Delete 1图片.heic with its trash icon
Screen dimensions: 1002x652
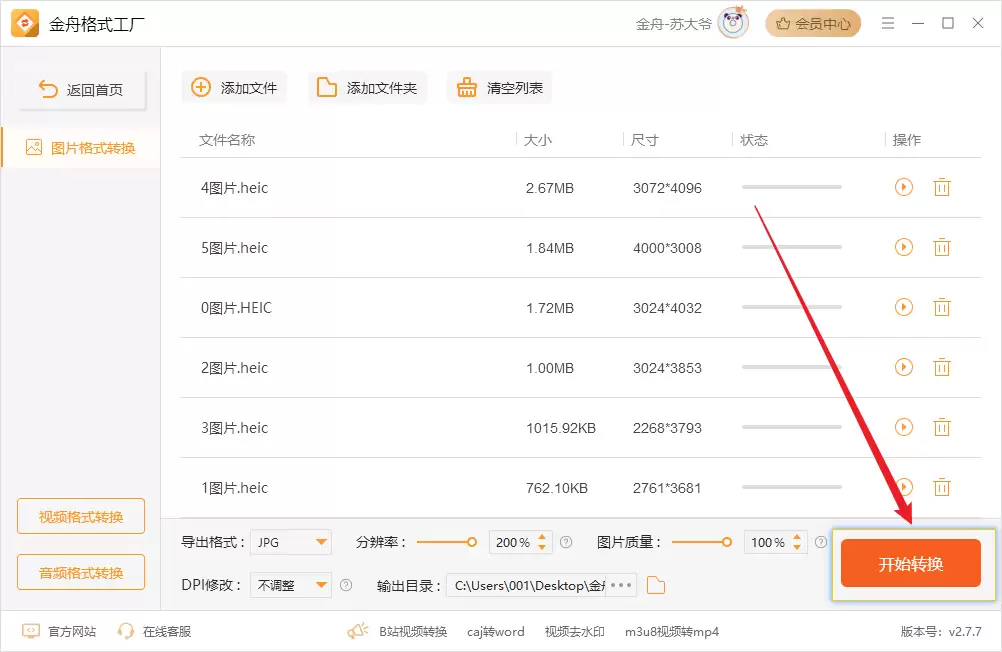942,488
